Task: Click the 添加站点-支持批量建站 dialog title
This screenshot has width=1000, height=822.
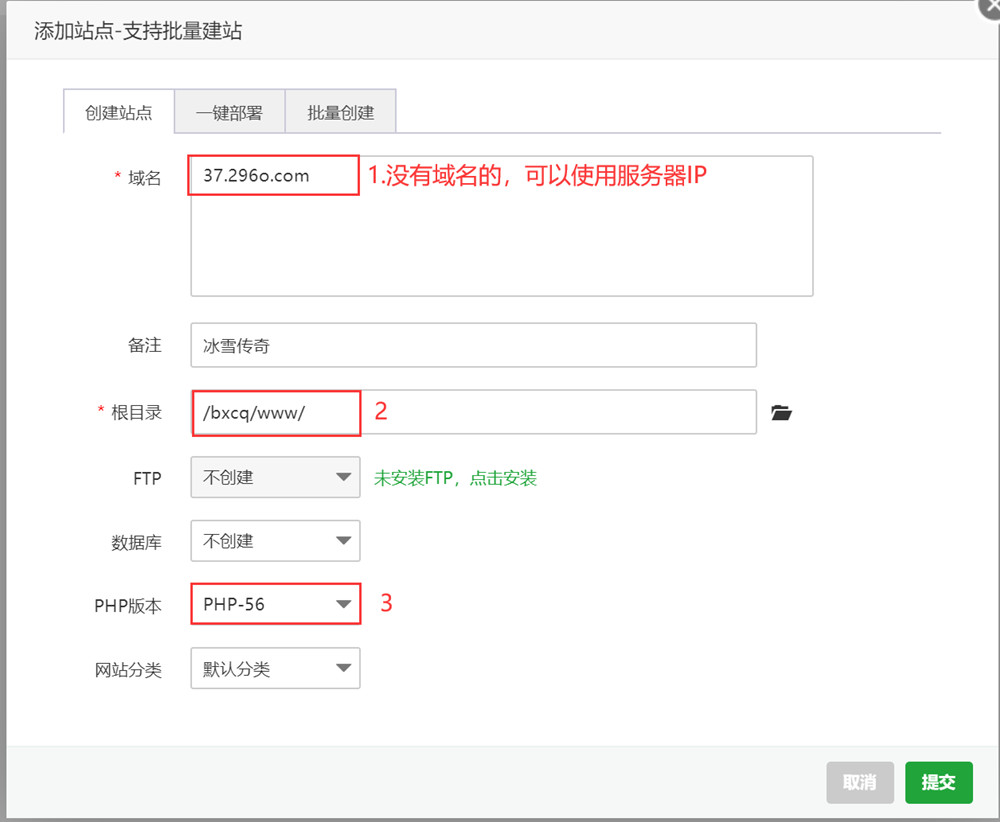Action: point(138,31)
